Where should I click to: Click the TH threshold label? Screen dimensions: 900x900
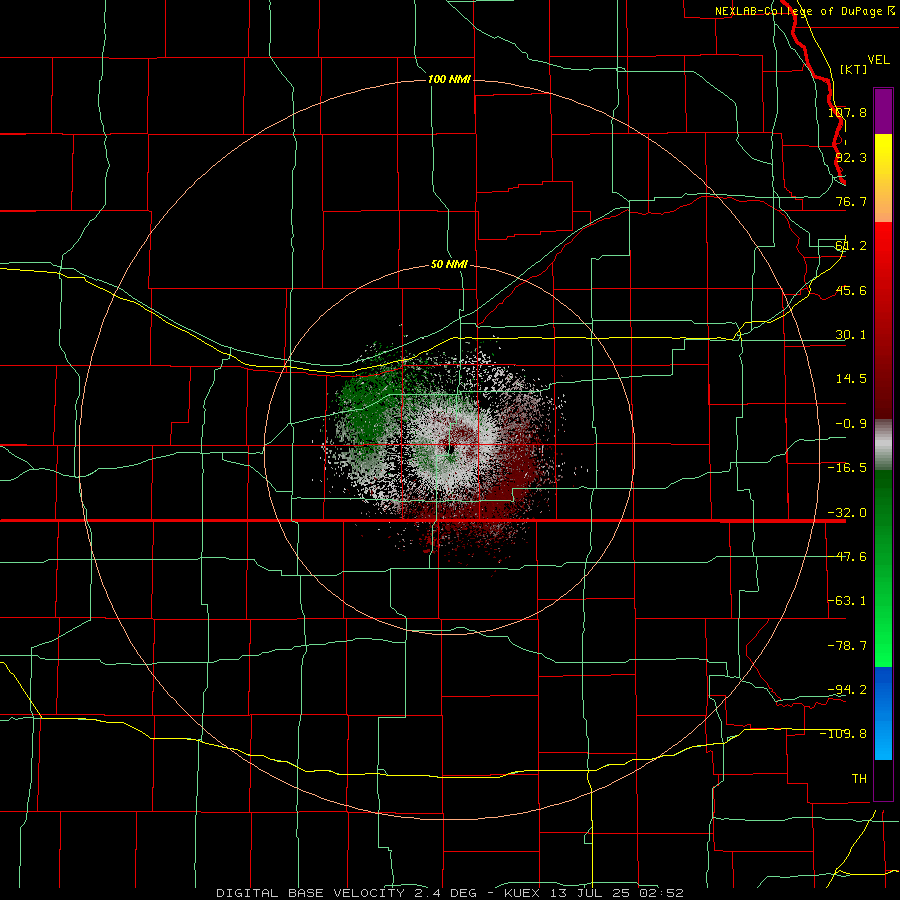(x=859, y=778)
